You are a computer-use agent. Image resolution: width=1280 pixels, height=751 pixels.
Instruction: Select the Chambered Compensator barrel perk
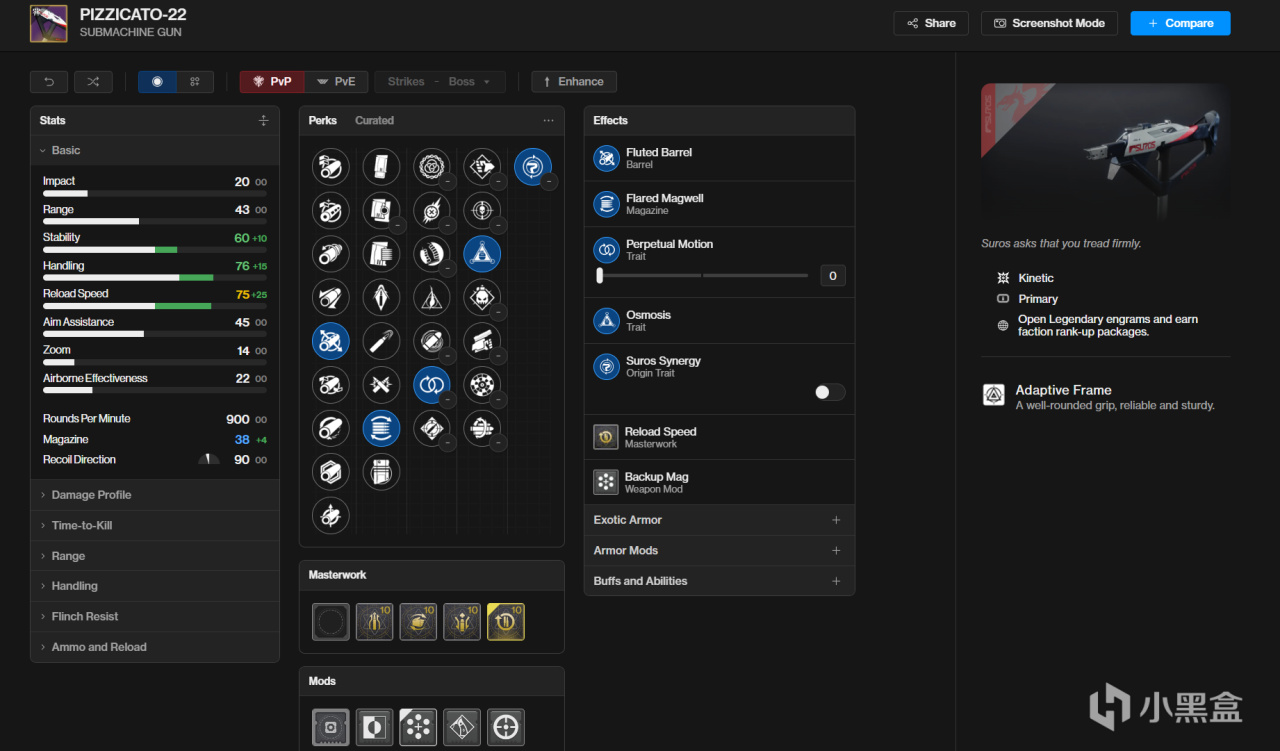[331, 210]
